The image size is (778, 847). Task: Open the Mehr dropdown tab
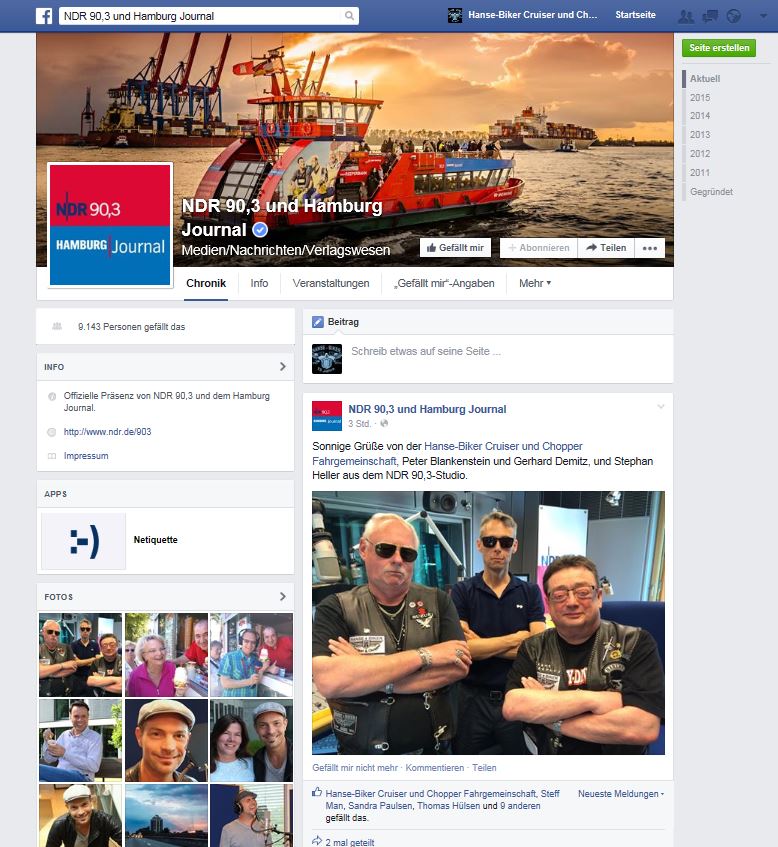(x=535, y=283)
